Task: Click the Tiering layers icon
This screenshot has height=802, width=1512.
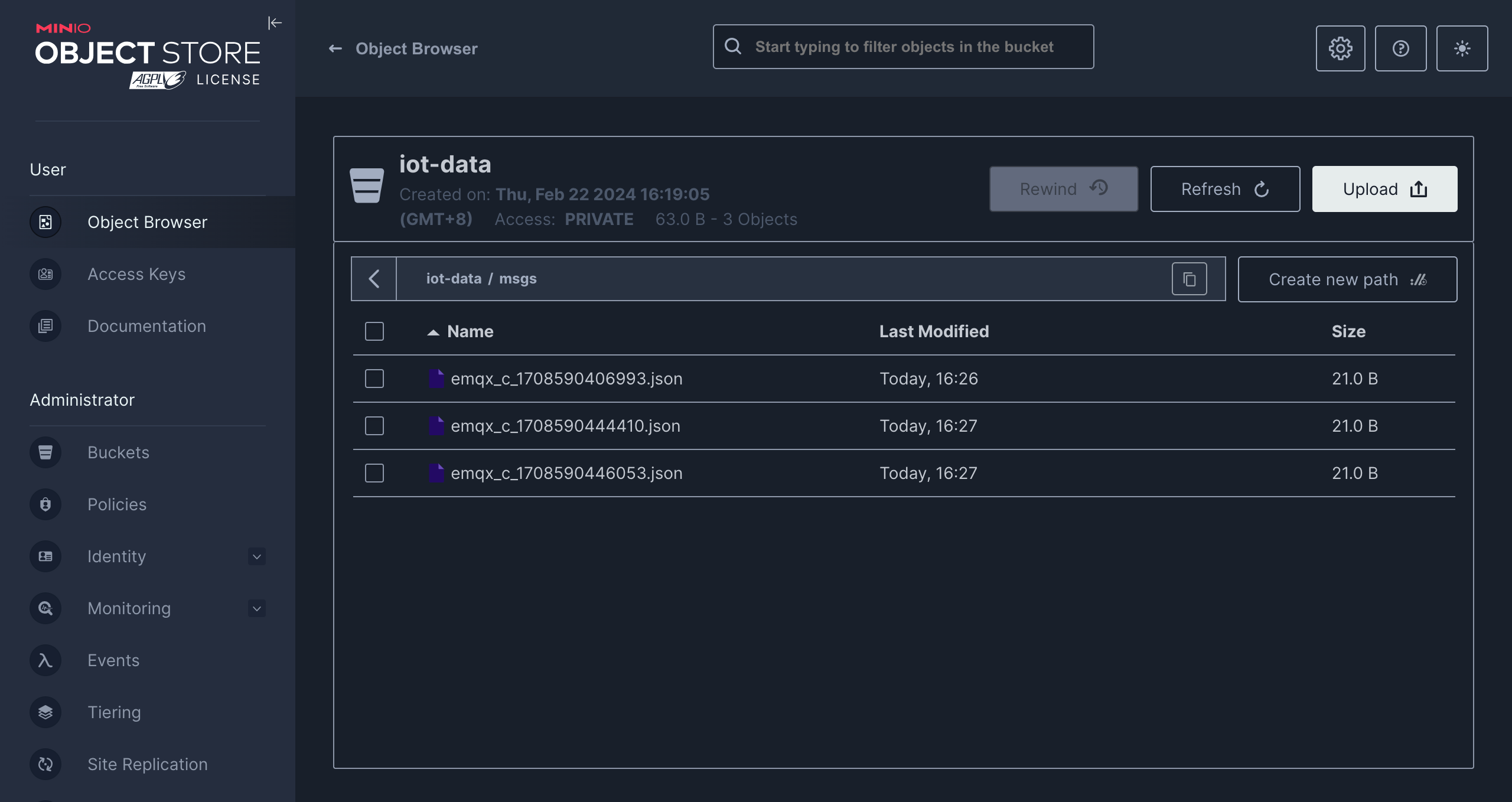Action: click(45, 712)
